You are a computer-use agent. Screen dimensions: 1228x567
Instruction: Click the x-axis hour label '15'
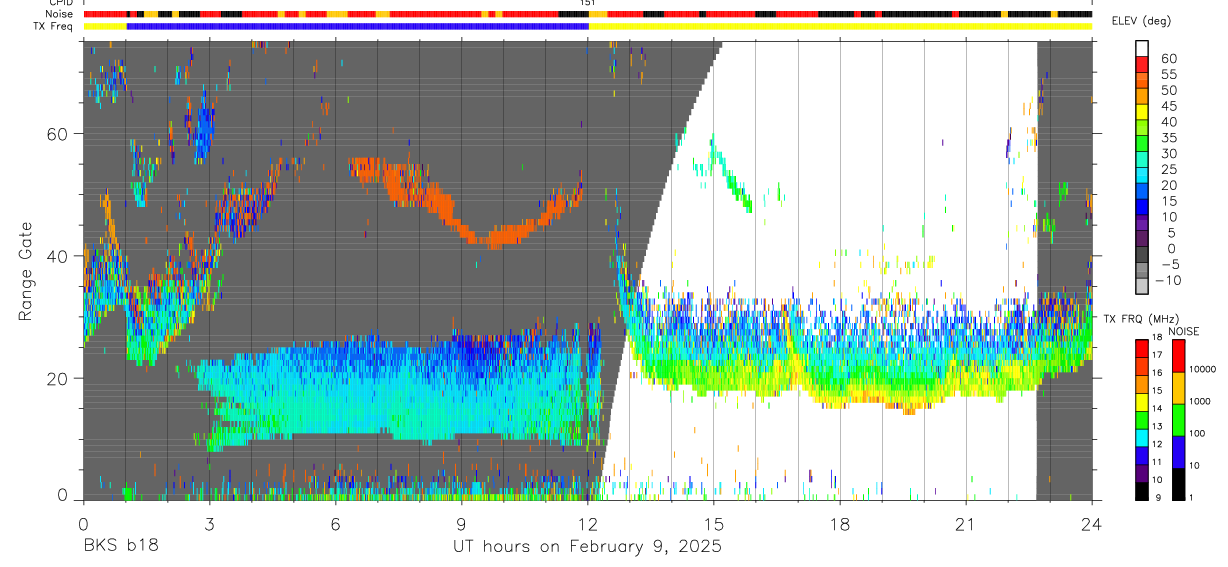714,523
